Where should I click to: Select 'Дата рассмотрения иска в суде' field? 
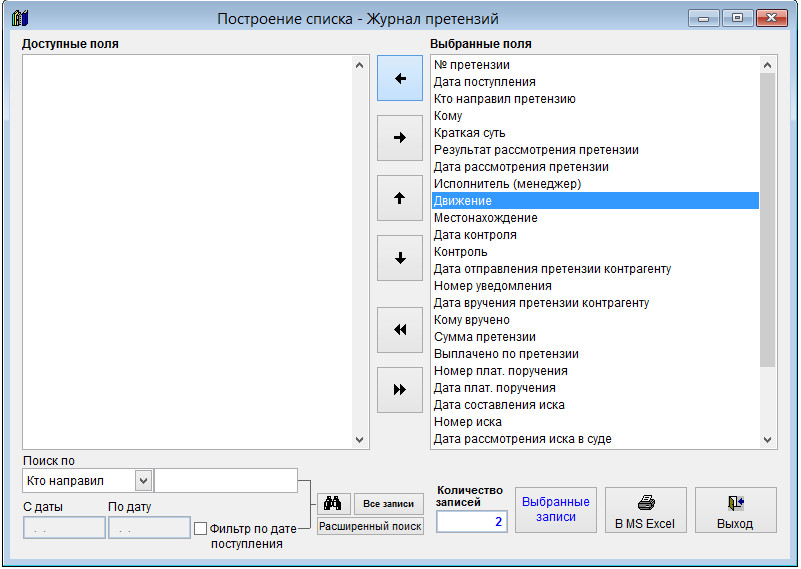(x=595, y=438)
